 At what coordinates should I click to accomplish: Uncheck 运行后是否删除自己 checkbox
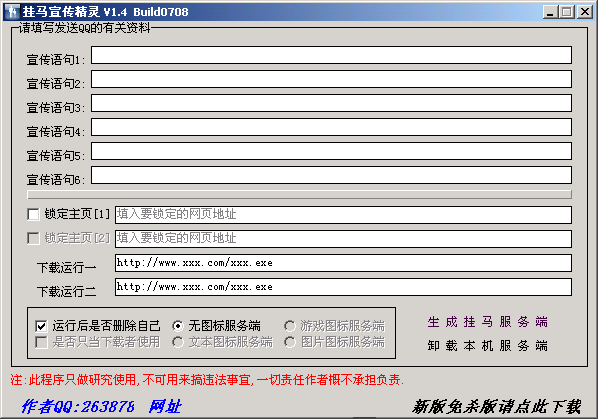pyautogui.click(x=41, y=326)
